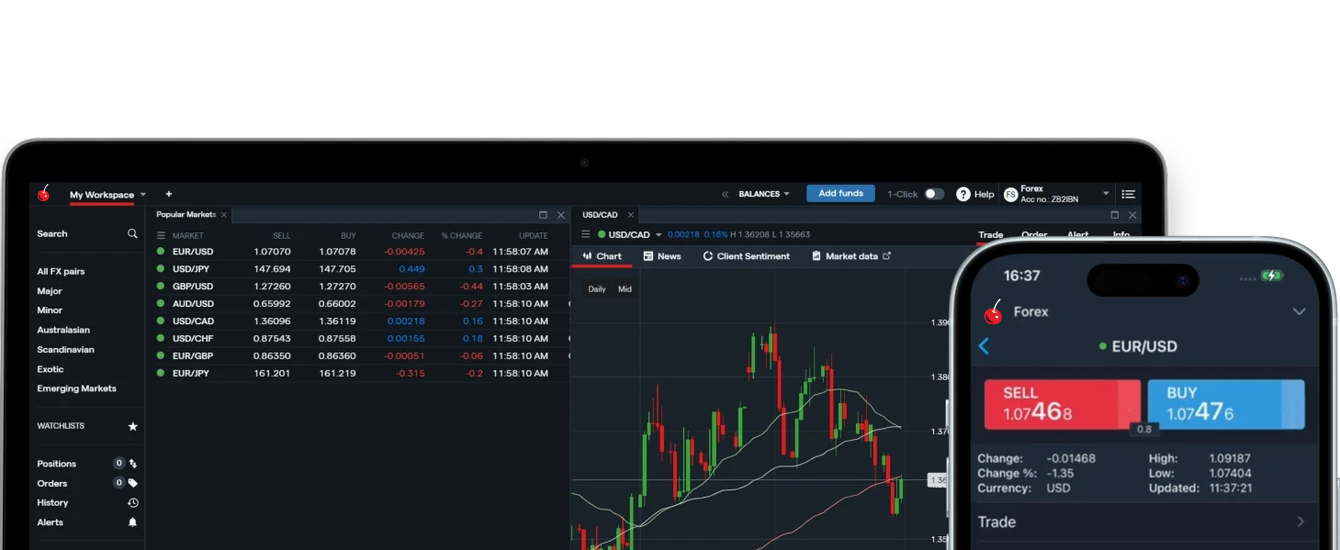Click the candlestick Chart tab icon

(x=587, y=257)
